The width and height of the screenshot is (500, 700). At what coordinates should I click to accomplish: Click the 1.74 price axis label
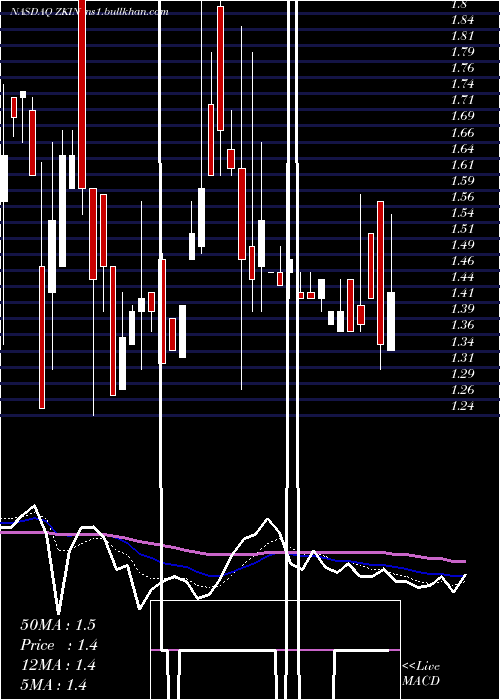pos(462,84)
